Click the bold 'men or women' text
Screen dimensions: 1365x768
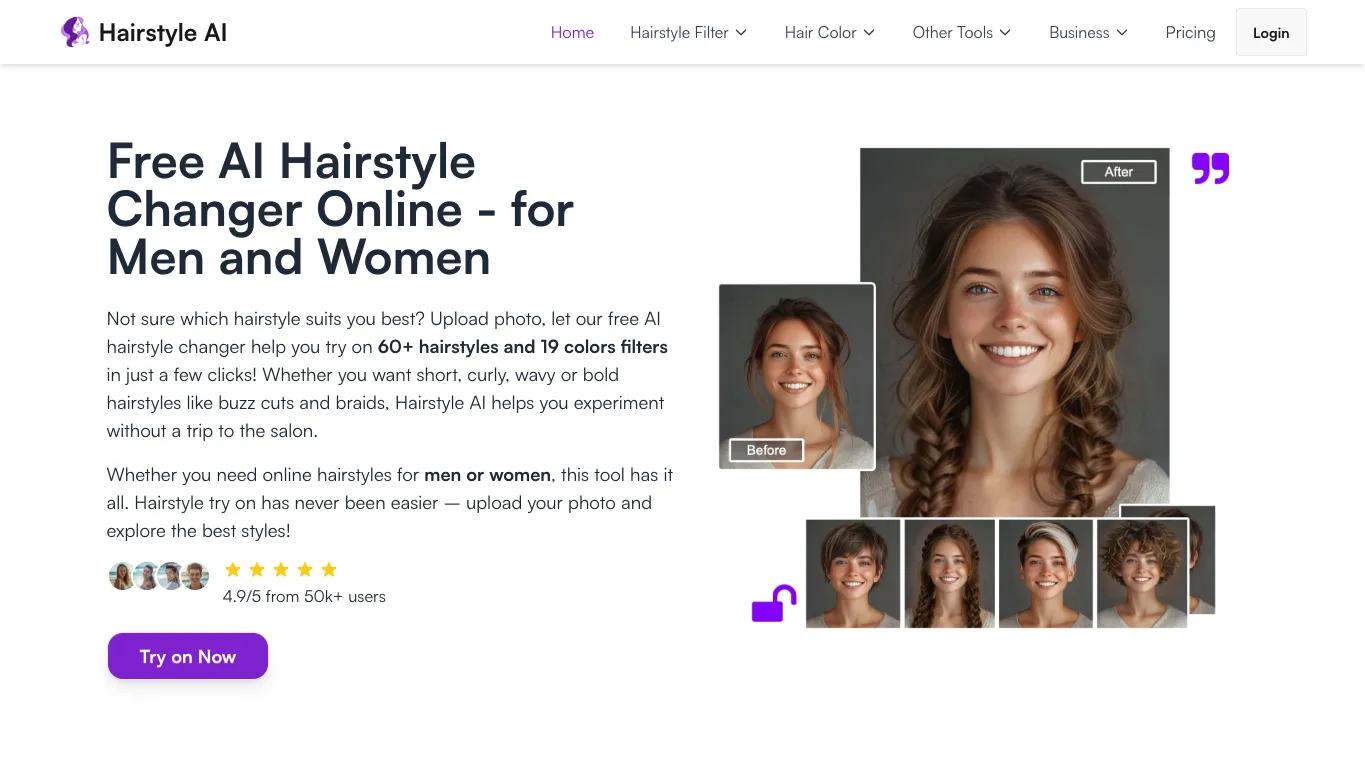pyautogui.click(x=488, y=475)
